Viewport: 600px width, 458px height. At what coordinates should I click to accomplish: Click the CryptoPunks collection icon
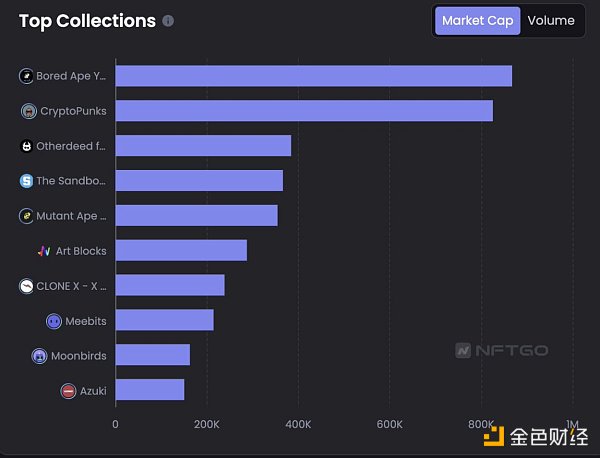click(29, 111)
